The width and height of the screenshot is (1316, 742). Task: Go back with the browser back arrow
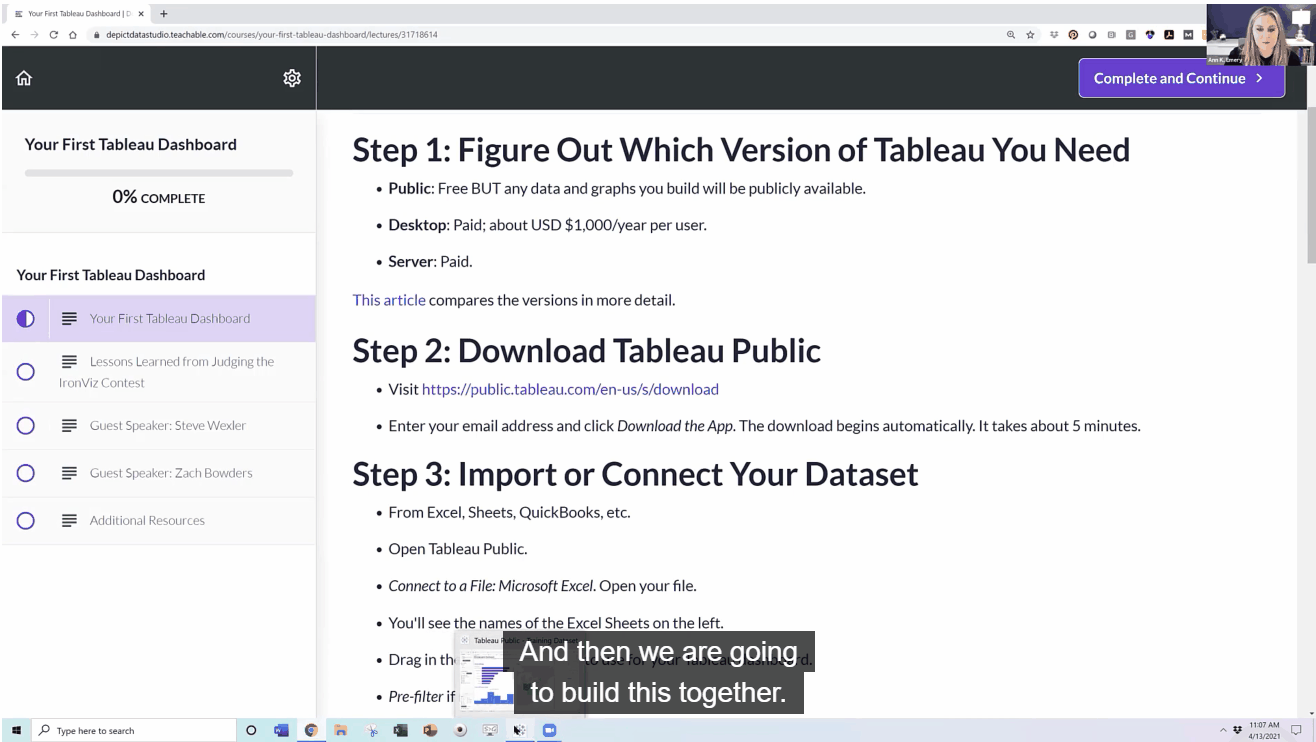click(15, 34)
